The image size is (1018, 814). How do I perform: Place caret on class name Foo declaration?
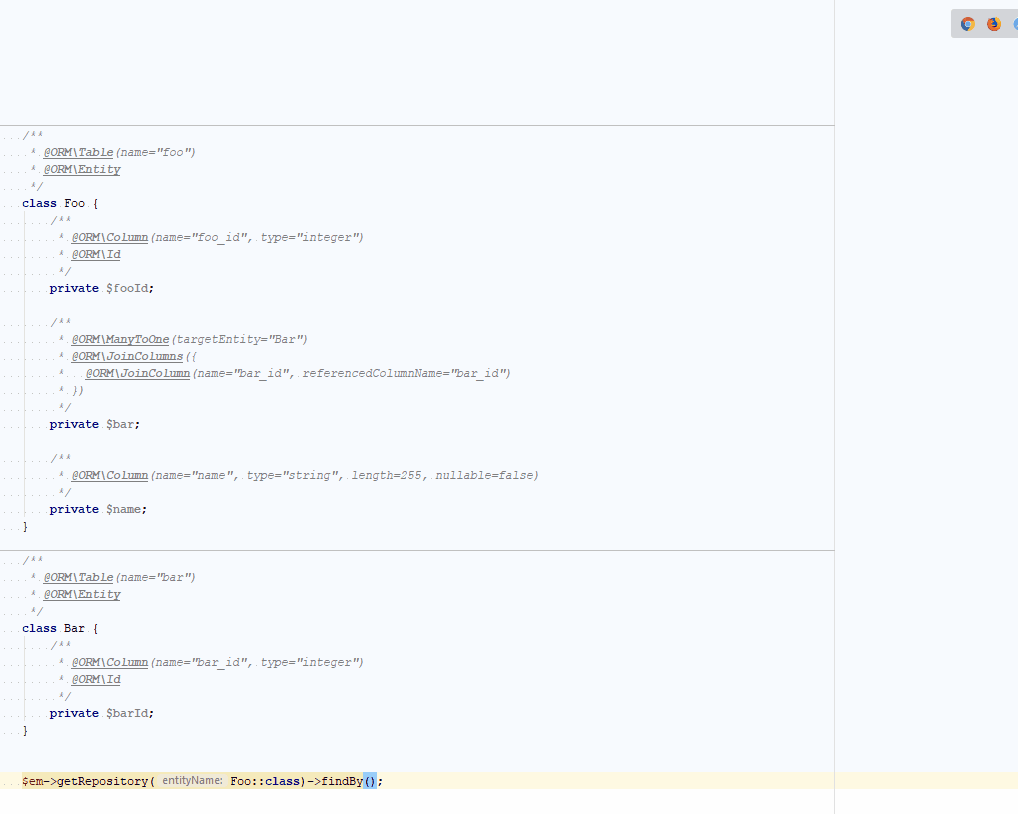pos(75,203)
